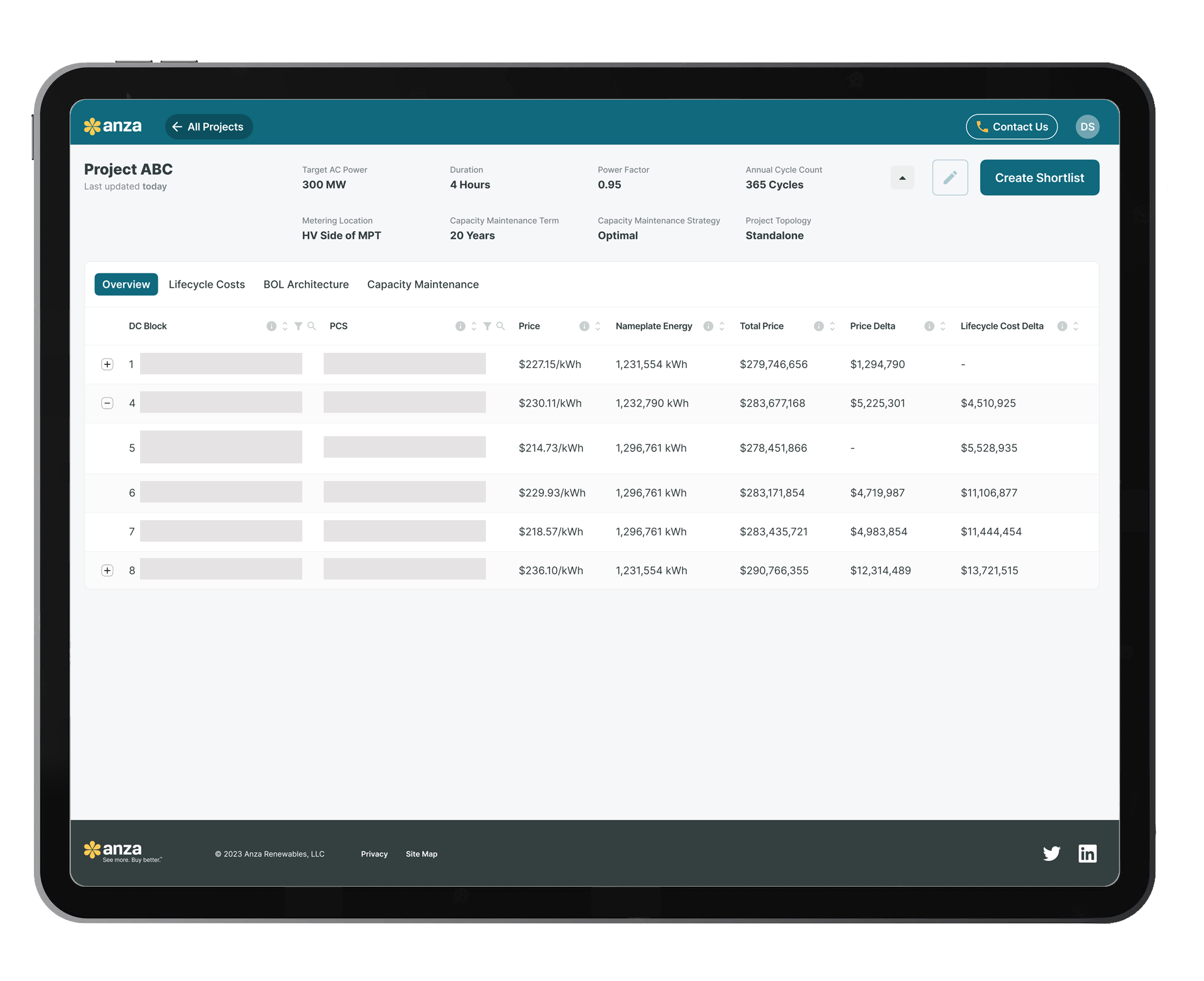The image size is (1204, 981).
Task: Click the $11,106,877 lifecycle cost delta cell
Action: click(989, 493)
